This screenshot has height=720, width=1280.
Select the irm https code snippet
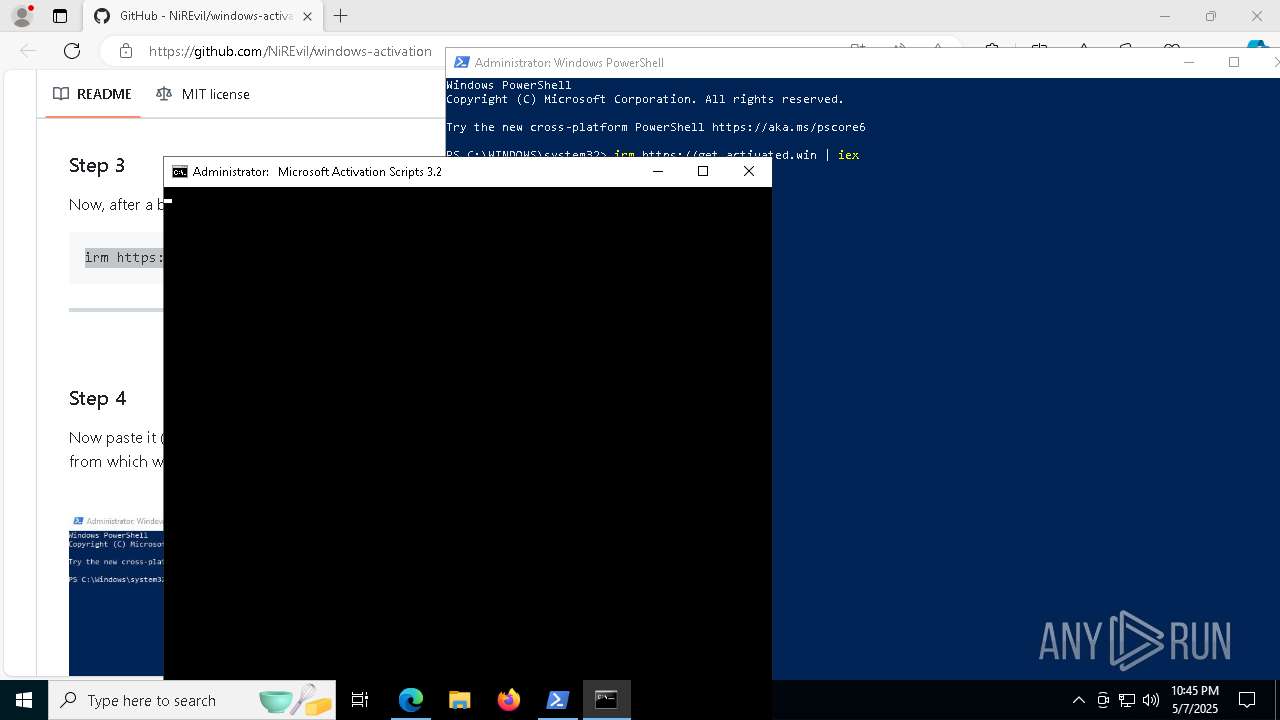pos(124,257)
